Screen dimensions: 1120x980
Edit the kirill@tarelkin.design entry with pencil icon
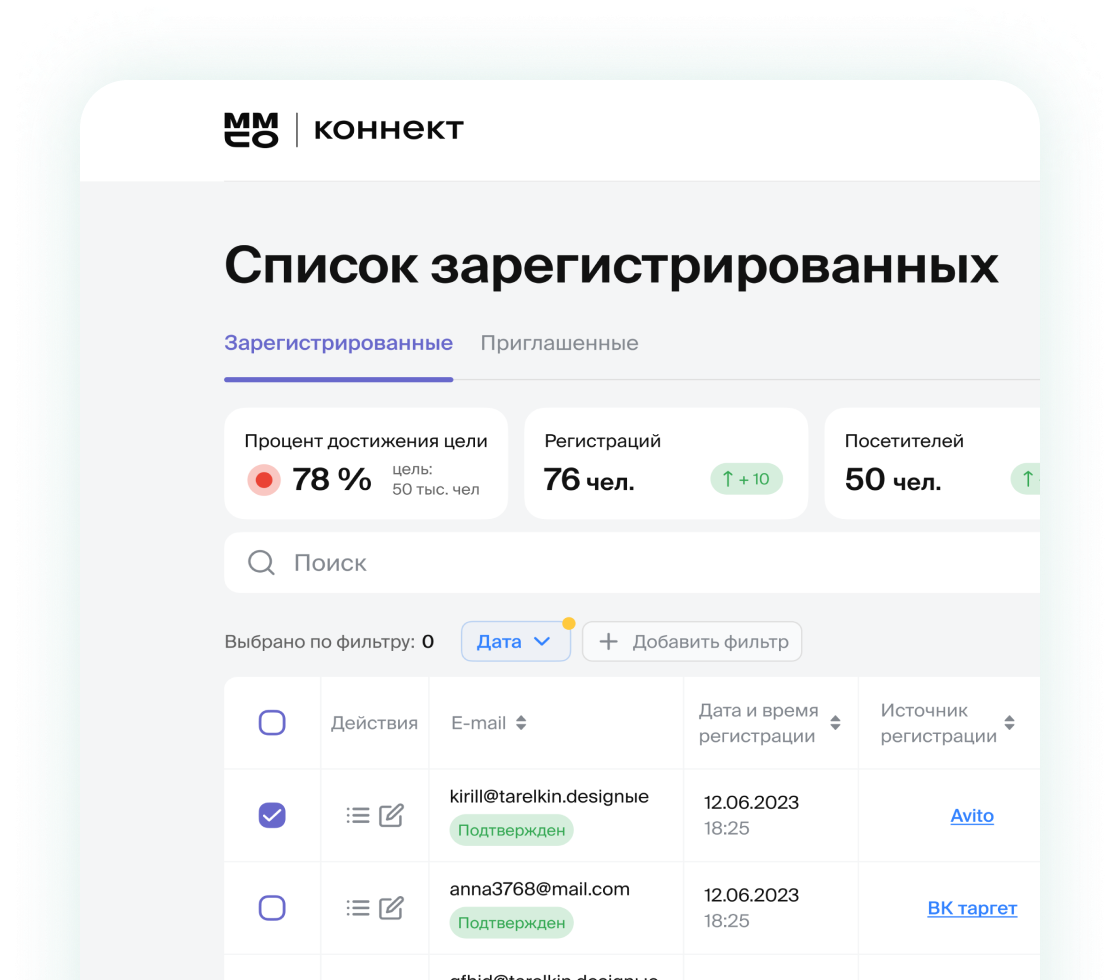coord(391,815)
